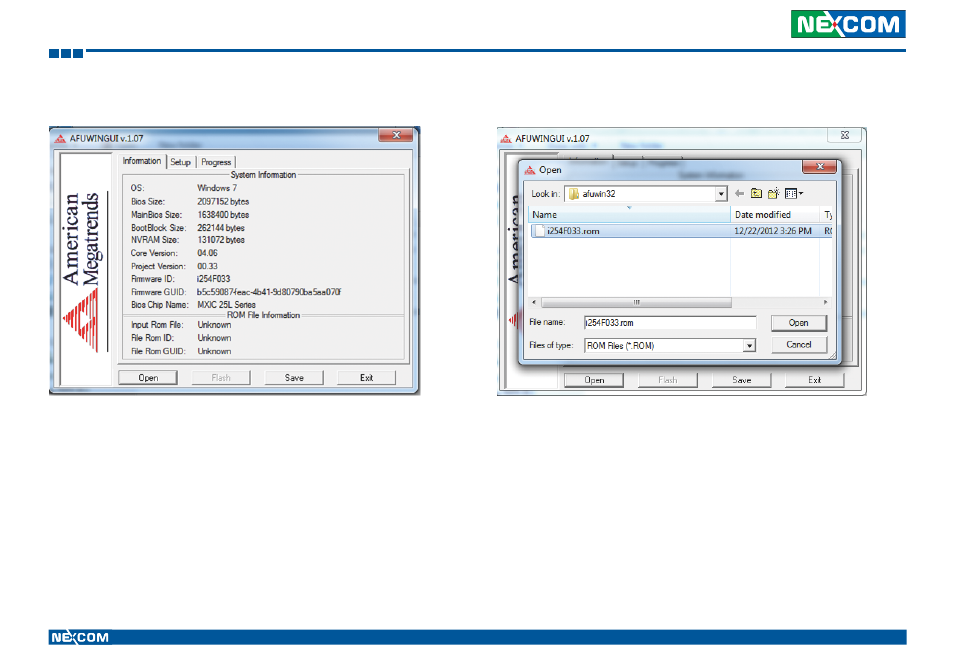Select Input Rom File value Unknown
Screen dimensions: 954x671
pos(214,325)
